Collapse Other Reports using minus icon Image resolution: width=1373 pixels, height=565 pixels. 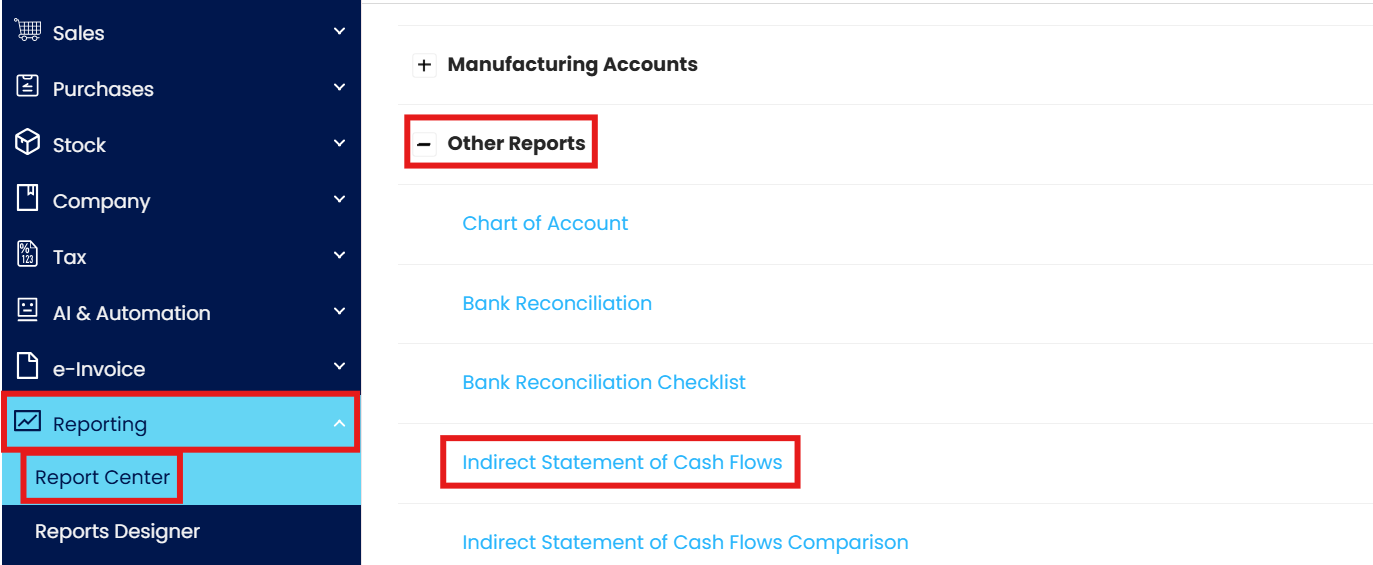[x=424, y=144]
